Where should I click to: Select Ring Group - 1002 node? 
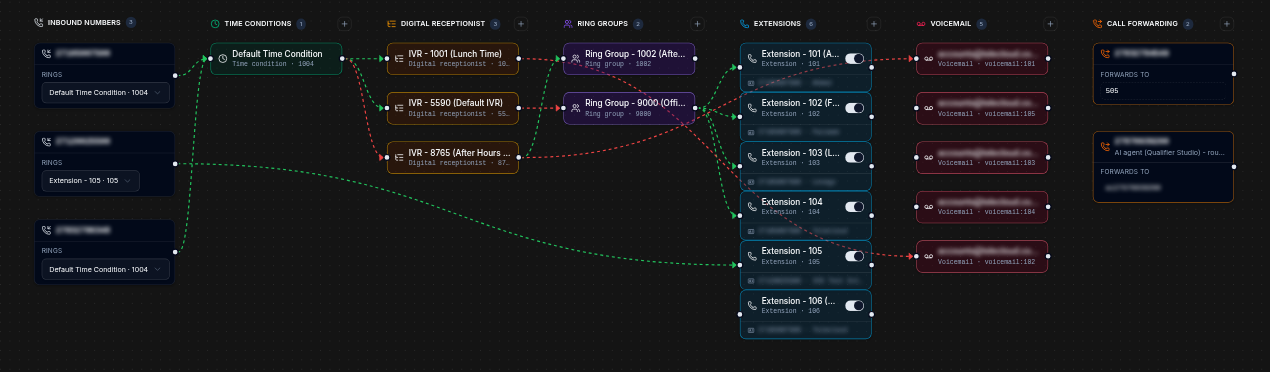[x=629, y=58]
